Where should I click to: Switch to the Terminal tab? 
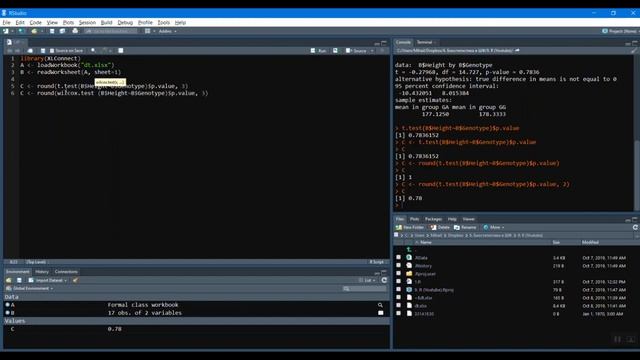pyautogui.click(x=424, y=42)
